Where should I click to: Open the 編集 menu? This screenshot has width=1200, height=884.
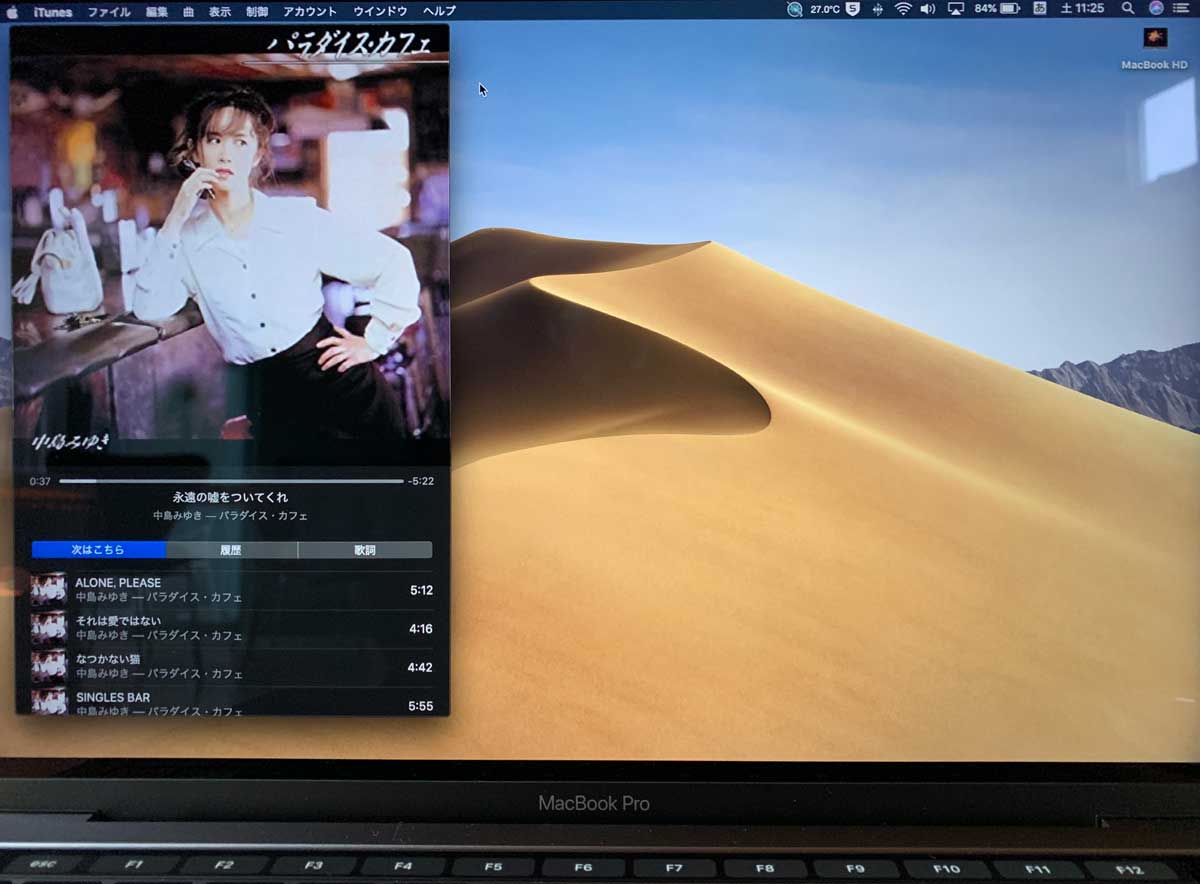click(x=156, y=11)
